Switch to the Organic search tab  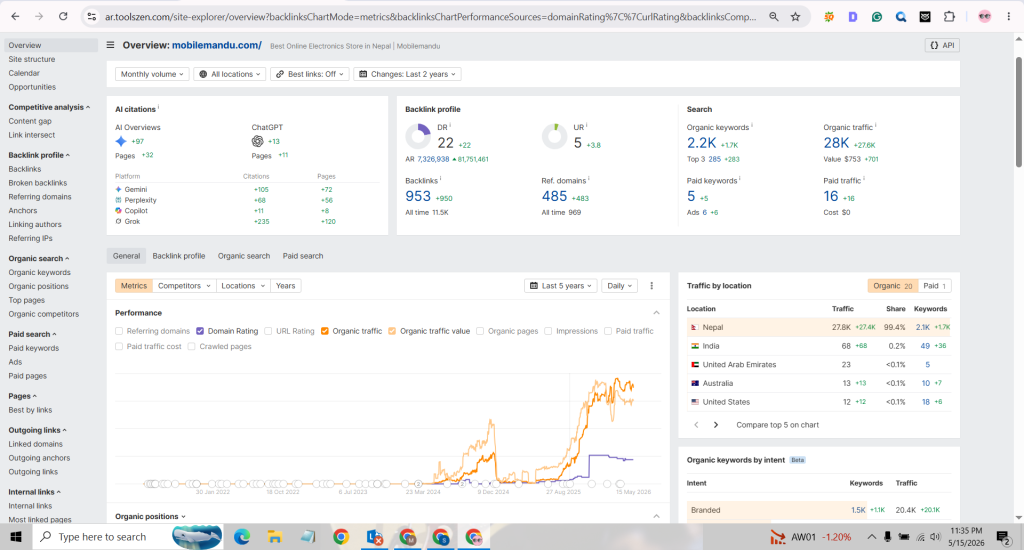tap(244, 256)
